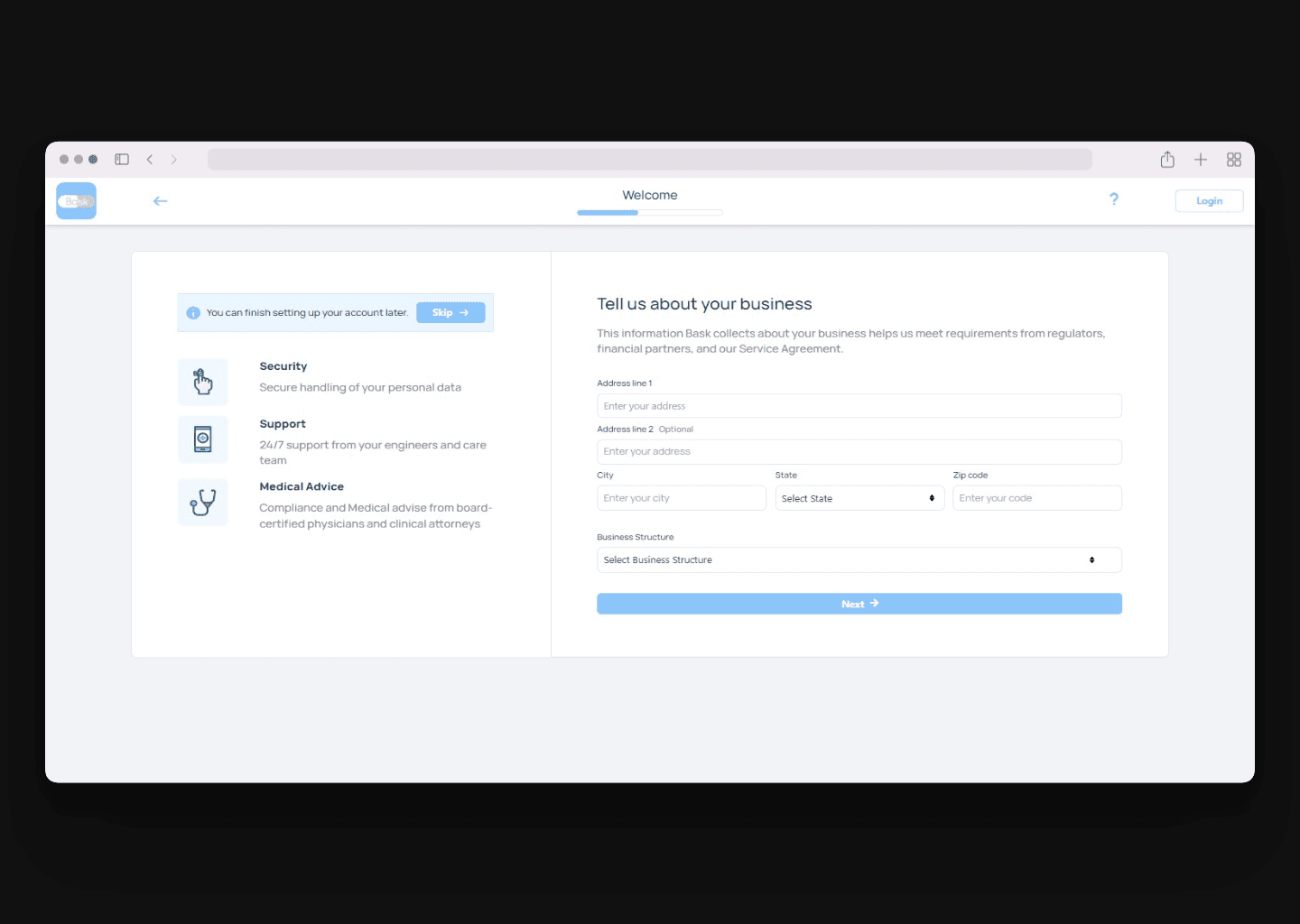Click the Welcome progress bar
Viewport: 1300px width, 924px height.
tap(650, 213)
